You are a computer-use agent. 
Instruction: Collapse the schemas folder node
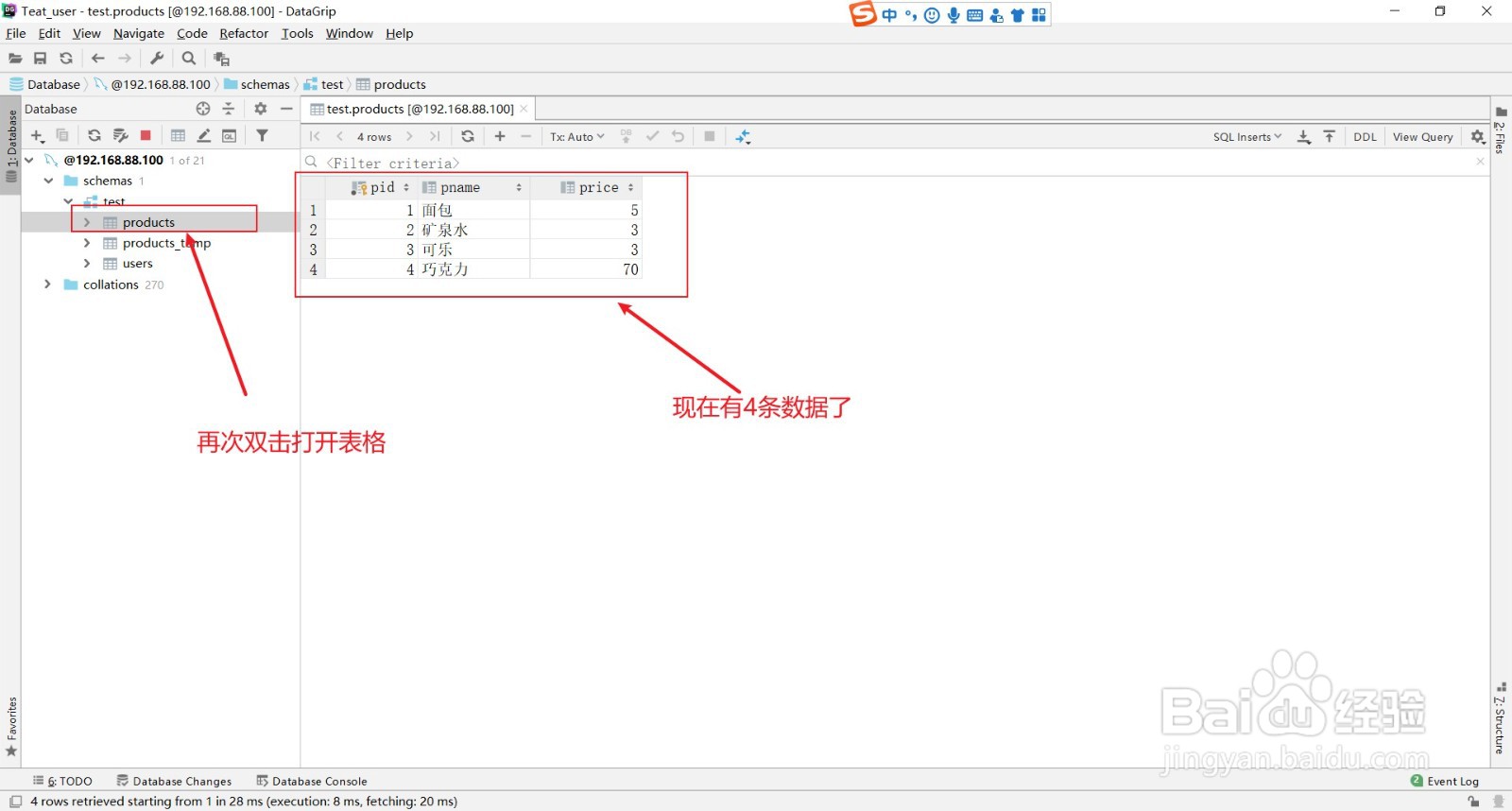(48, 181)
